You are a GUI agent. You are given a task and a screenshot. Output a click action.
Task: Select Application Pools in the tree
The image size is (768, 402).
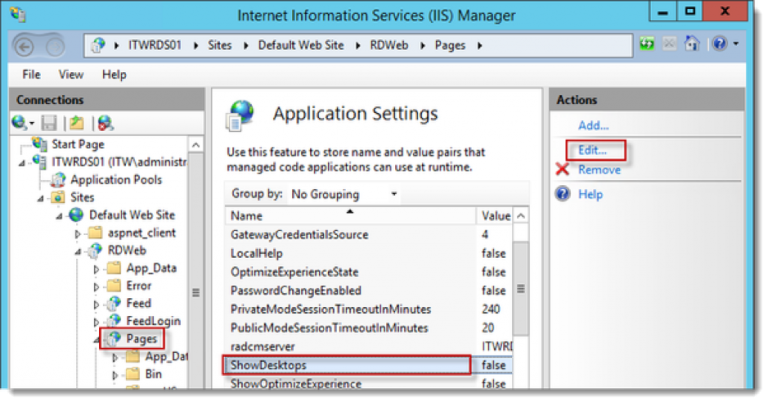coord(116,180)
